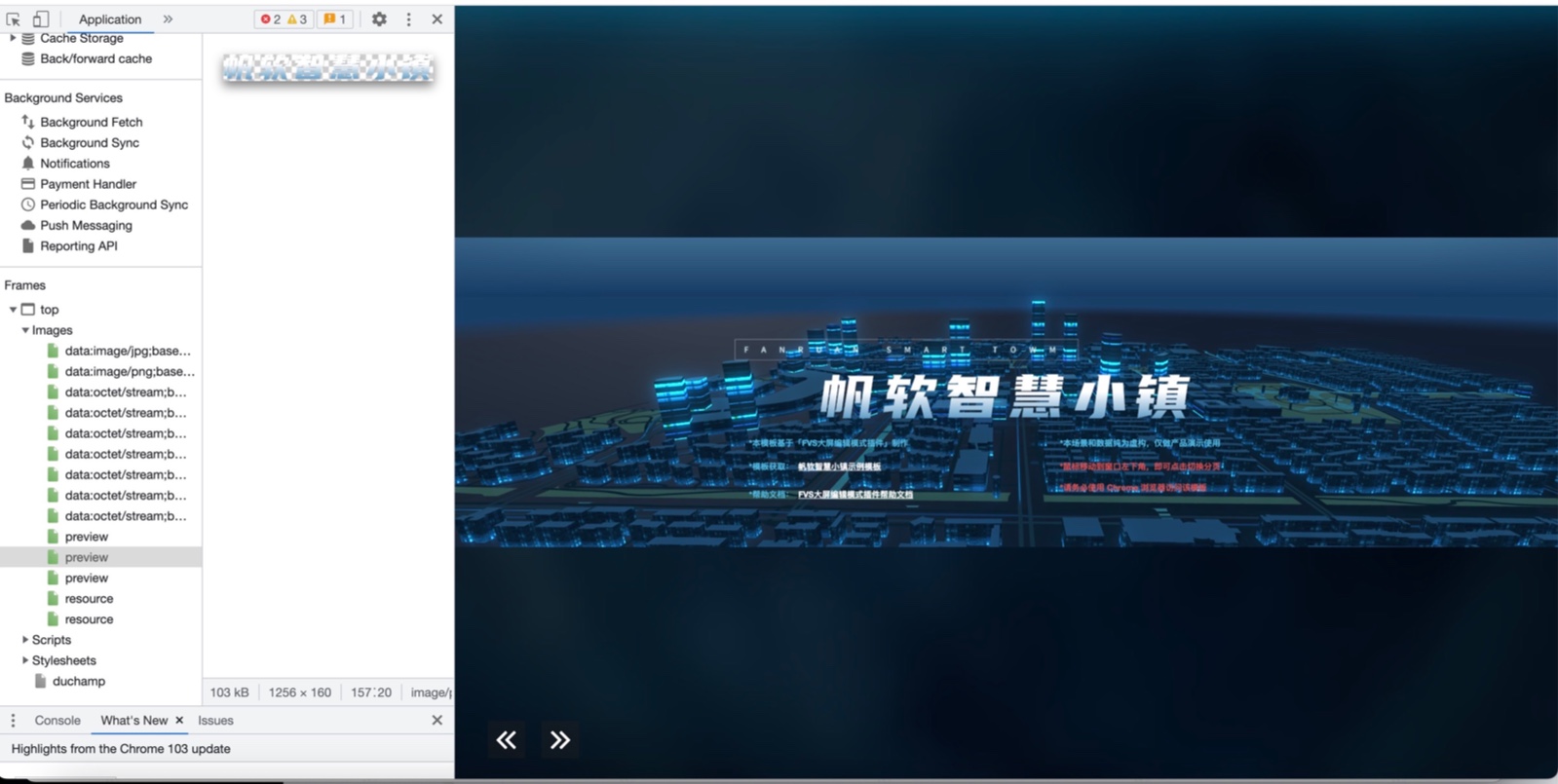Close the bottom drawer panel
Screen dimensions: 1558x784
[437, 720]
